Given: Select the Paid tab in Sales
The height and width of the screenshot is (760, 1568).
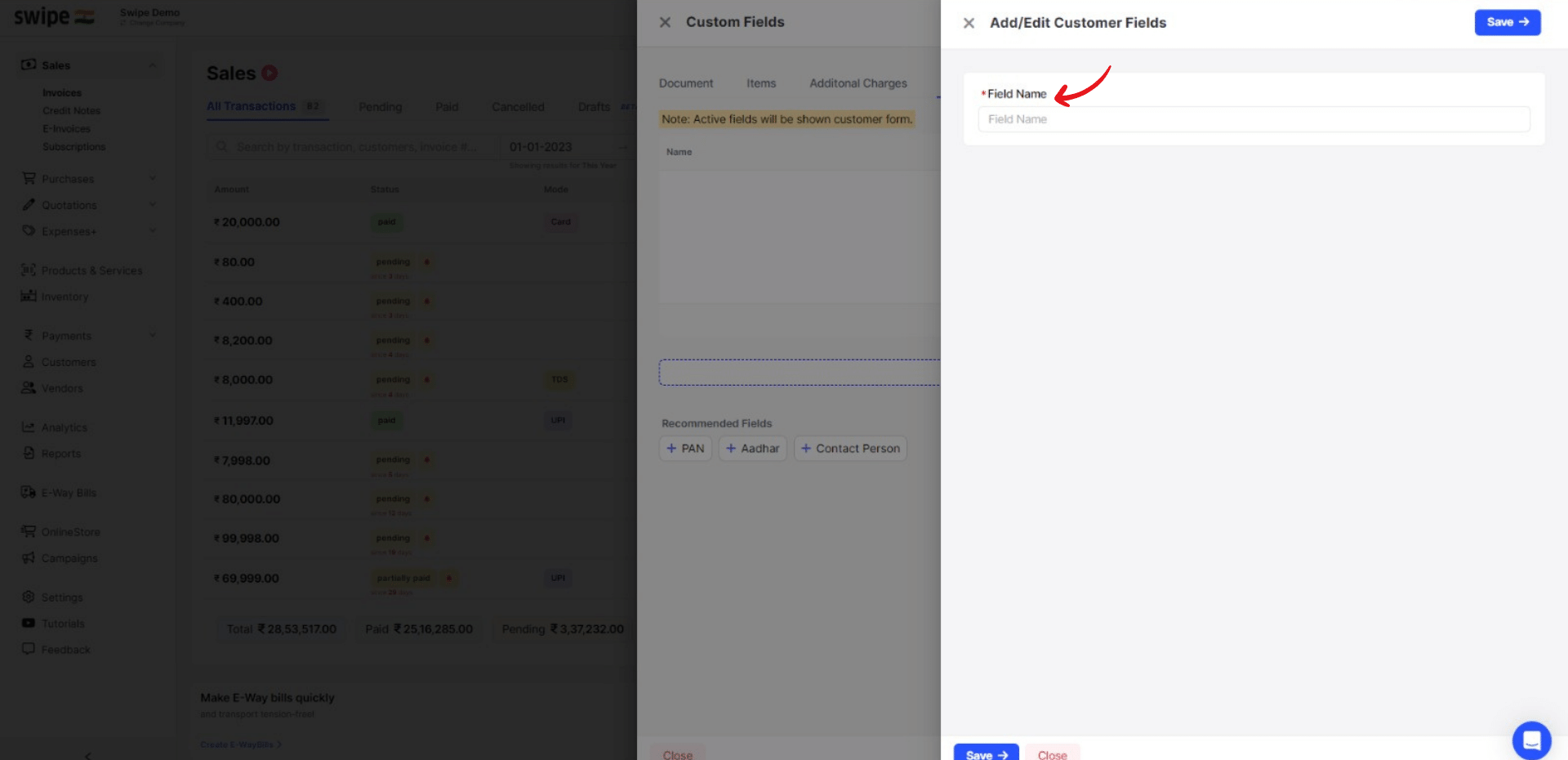Looking at the screenshot, I should 447,107.
